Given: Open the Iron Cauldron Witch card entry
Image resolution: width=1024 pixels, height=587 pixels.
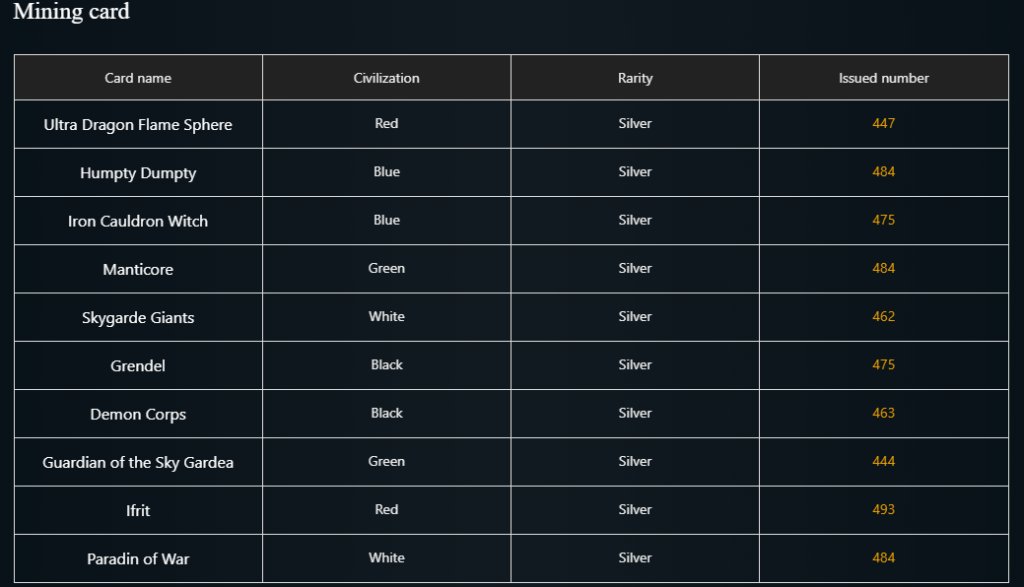Looking at the screenshot, I should coord(138,221).
